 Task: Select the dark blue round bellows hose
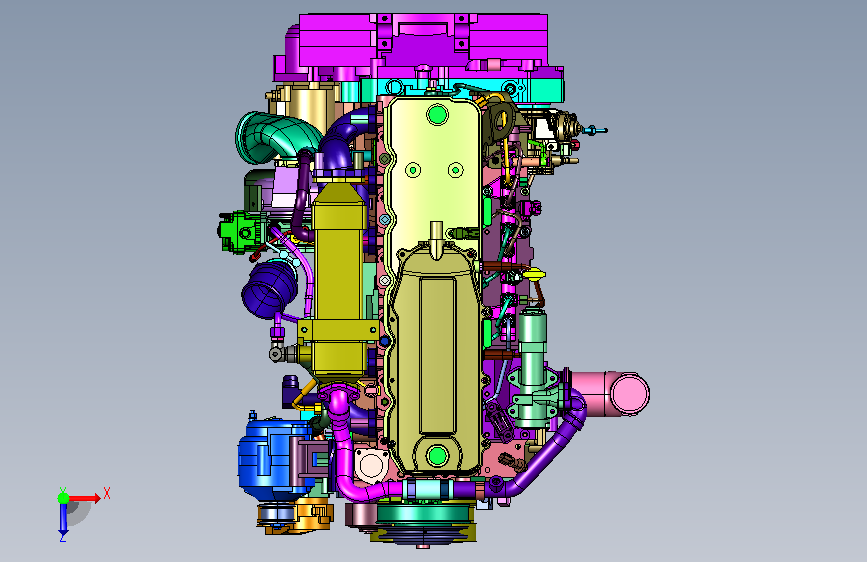pos(270,289)
